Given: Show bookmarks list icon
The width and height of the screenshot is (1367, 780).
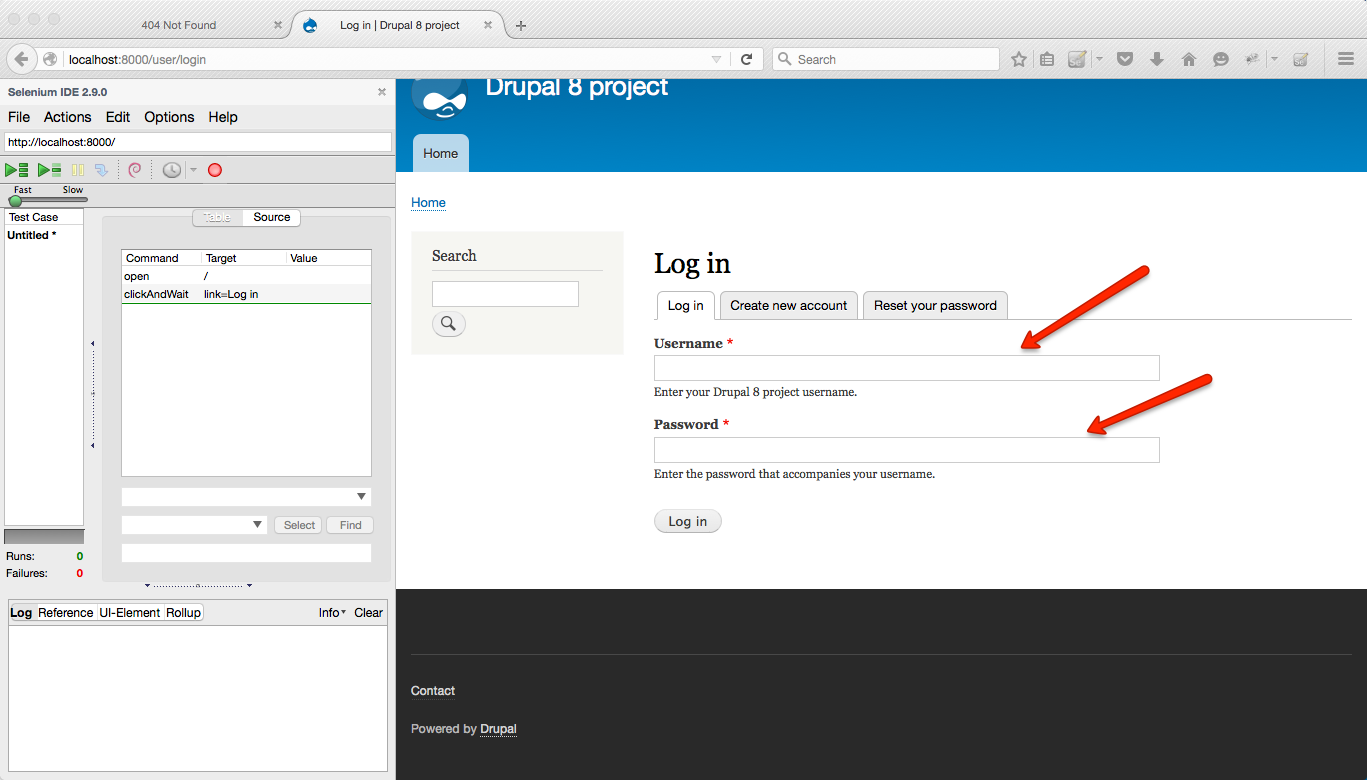Looking at the screenshot, I should pos(1047,59).
